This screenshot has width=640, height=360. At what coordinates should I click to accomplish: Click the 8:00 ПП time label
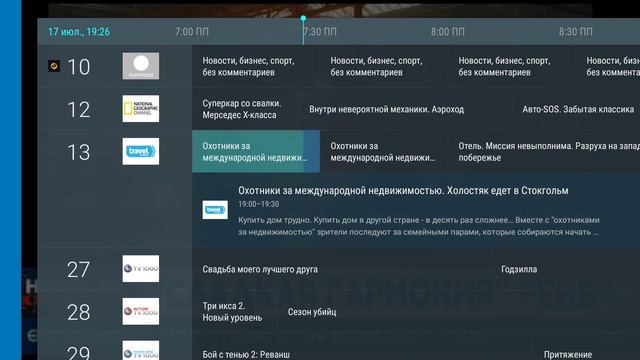point(448,32)
